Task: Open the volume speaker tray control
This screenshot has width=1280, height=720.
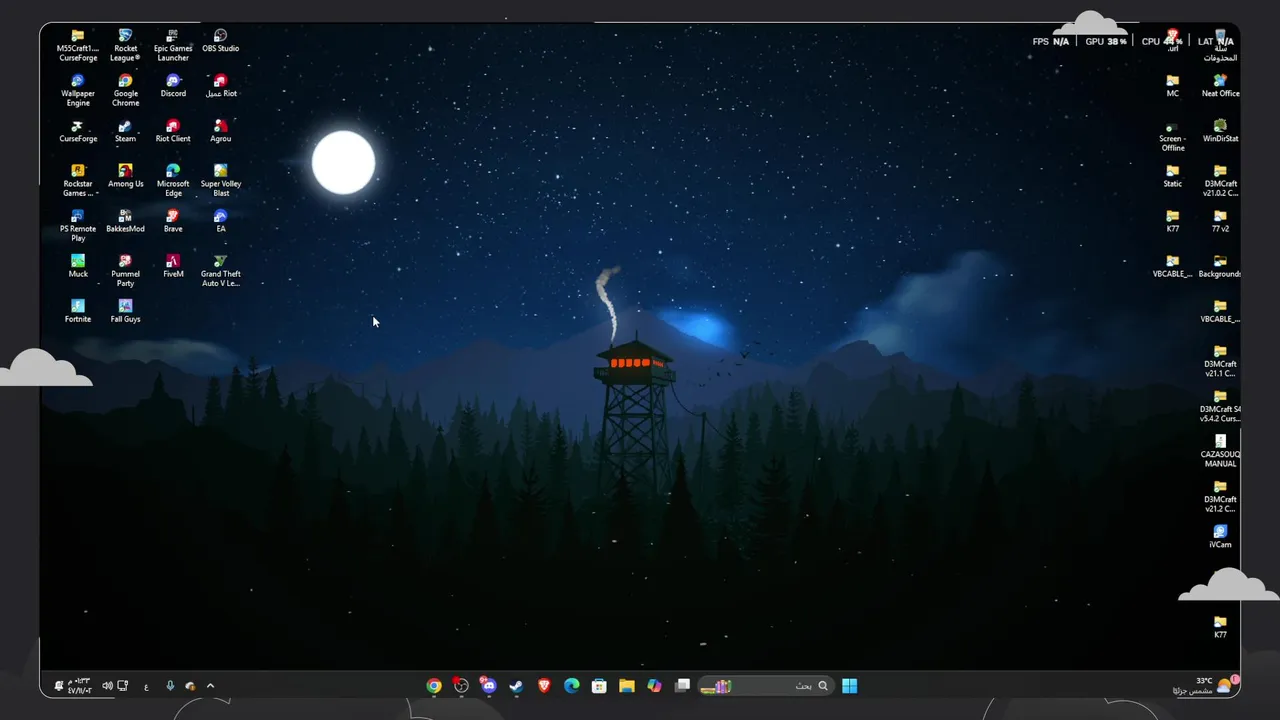Action: tap(107, 686)
